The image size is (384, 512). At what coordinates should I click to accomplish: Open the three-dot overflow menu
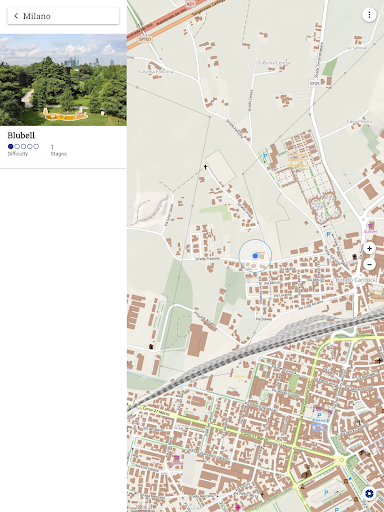369,15
